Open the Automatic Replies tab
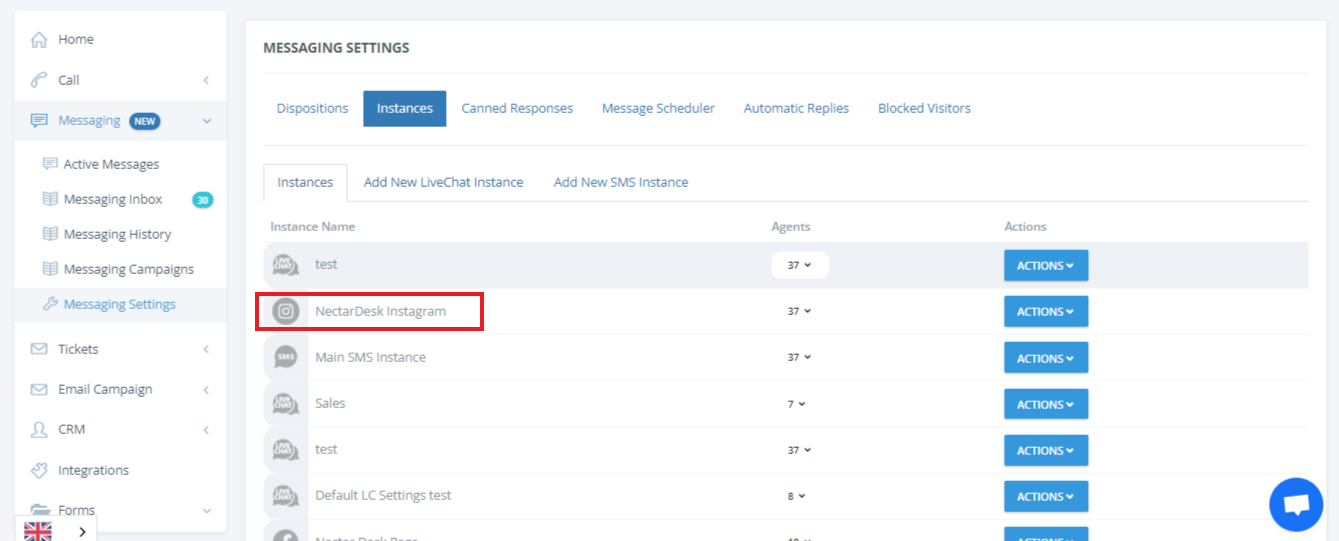 tap(796, 108)
